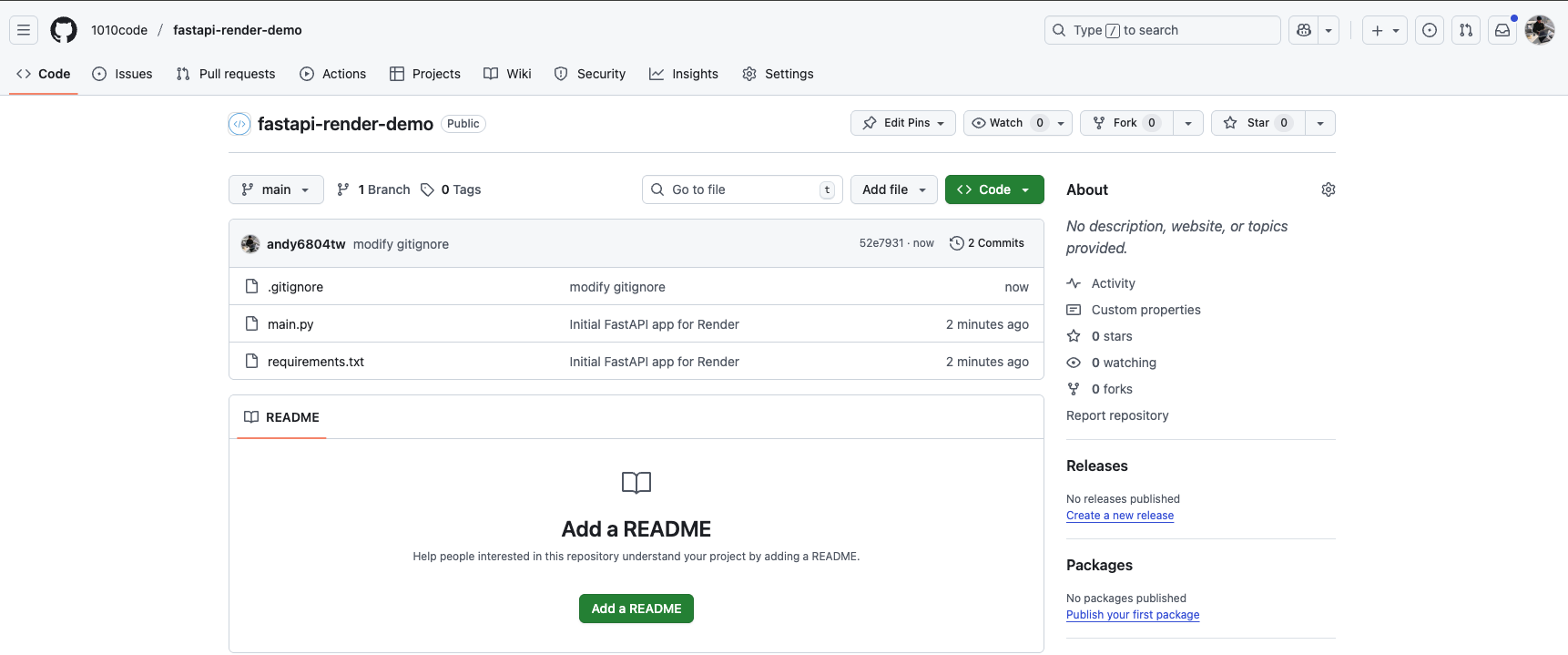This screenshot has width=1568, height=655.
Task: Open the issues icon in header
Action: (1430, 30)
